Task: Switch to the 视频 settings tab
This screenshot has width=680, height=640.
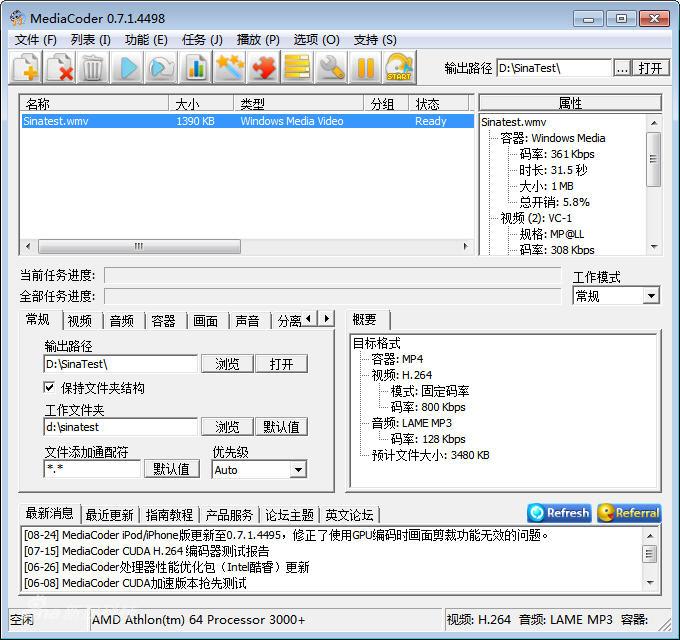Action: (80, 321)
